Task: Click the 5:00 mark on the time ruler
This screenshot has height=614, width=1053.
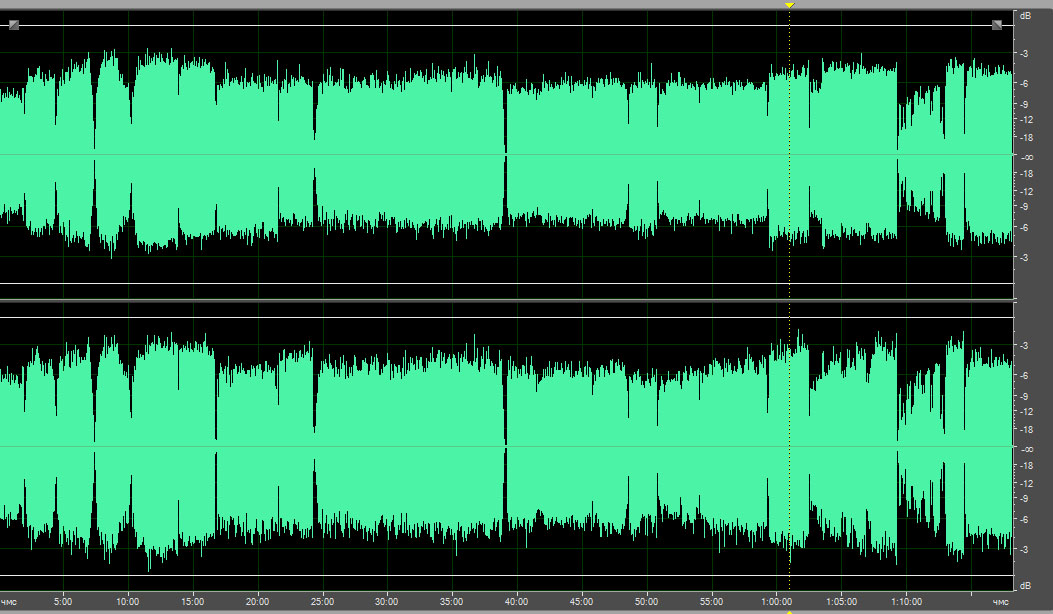Action: pyautogui.click(x=63, y=602)
